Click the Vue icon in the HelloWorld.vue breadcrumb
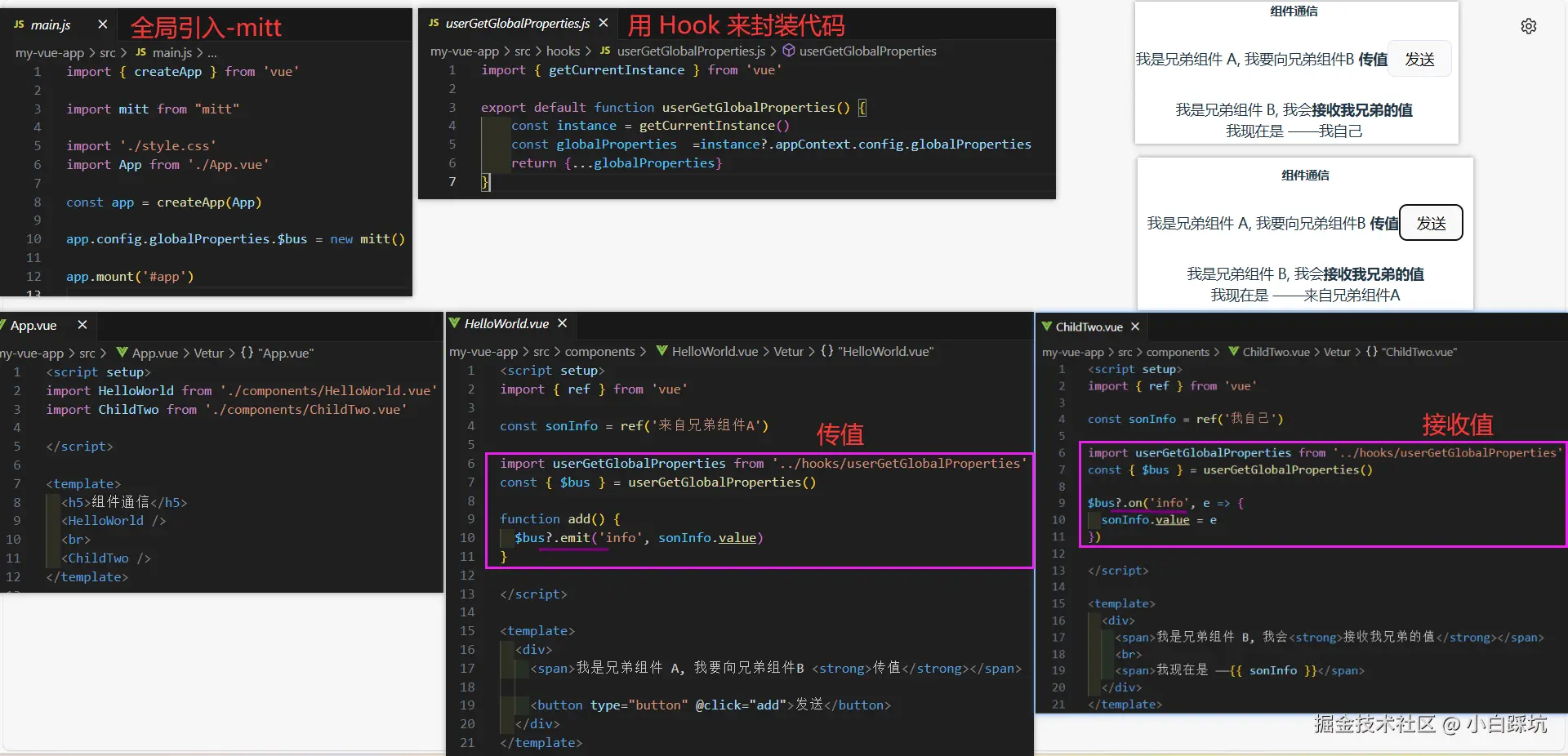Image resolution: width=1568 pixels, height=756 pixels. tap(661, 351)
